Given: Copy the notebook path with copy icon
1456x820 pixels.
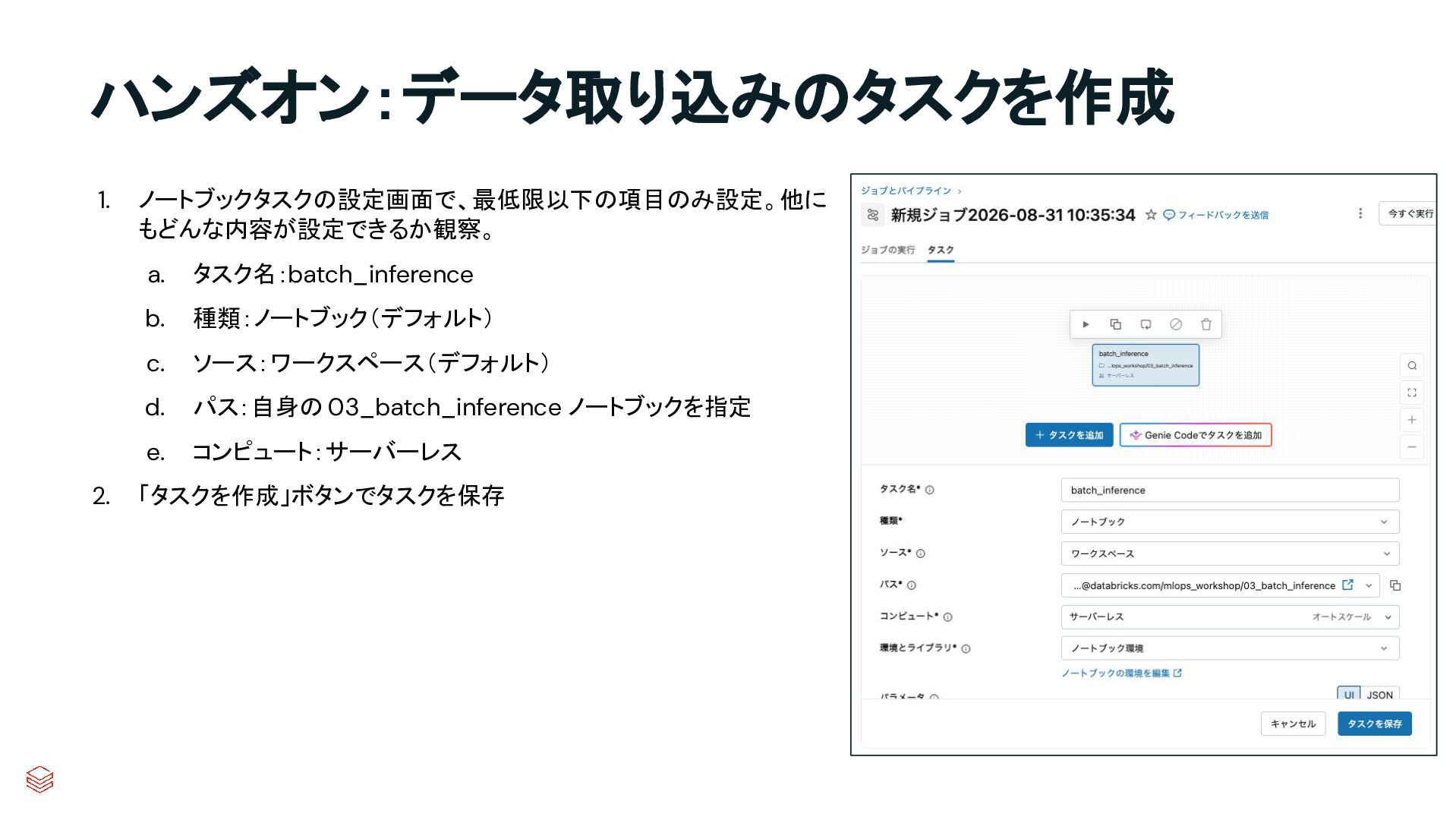Looking at the screenshot, I should pyautogui.click(x=1395, y=585).
